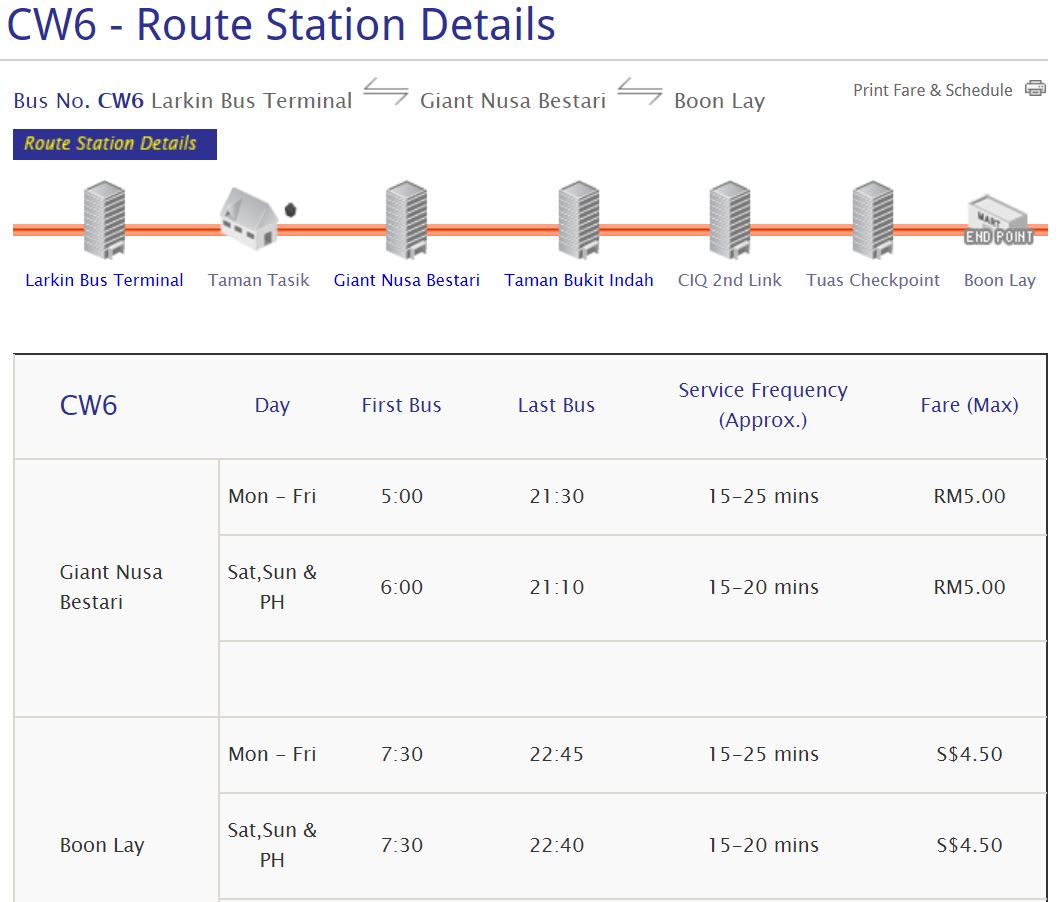
Task: Click the Giant Nusa Bestari building icon
Action: [406, 220]
